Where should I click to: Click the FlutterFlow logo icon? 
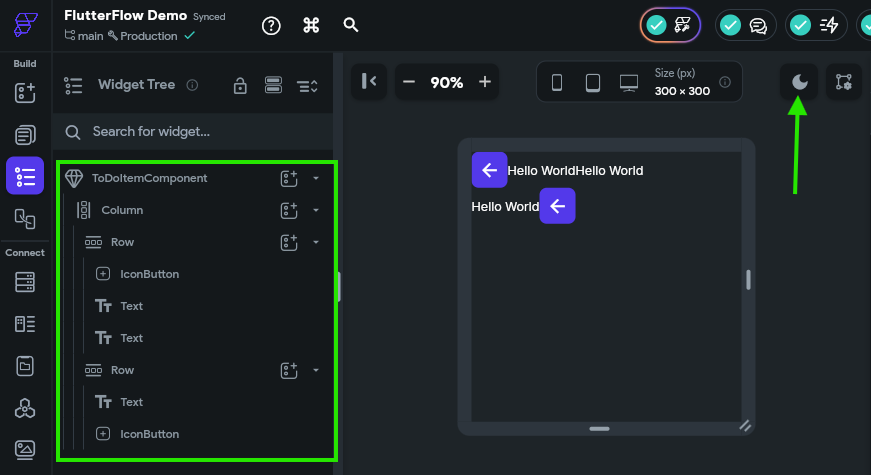coord(26,25)
